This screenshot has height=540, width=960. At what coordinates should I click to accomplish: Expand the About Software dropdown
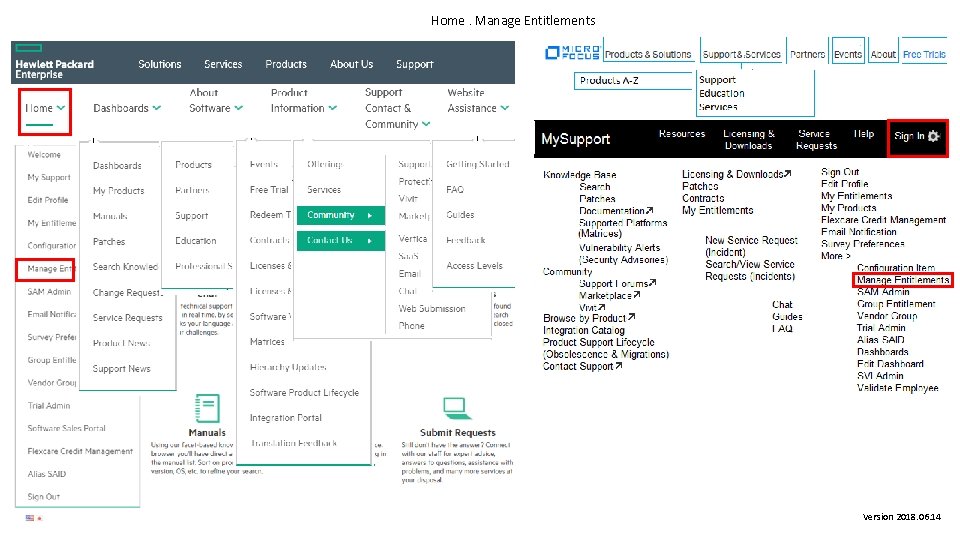pos(216,100)
